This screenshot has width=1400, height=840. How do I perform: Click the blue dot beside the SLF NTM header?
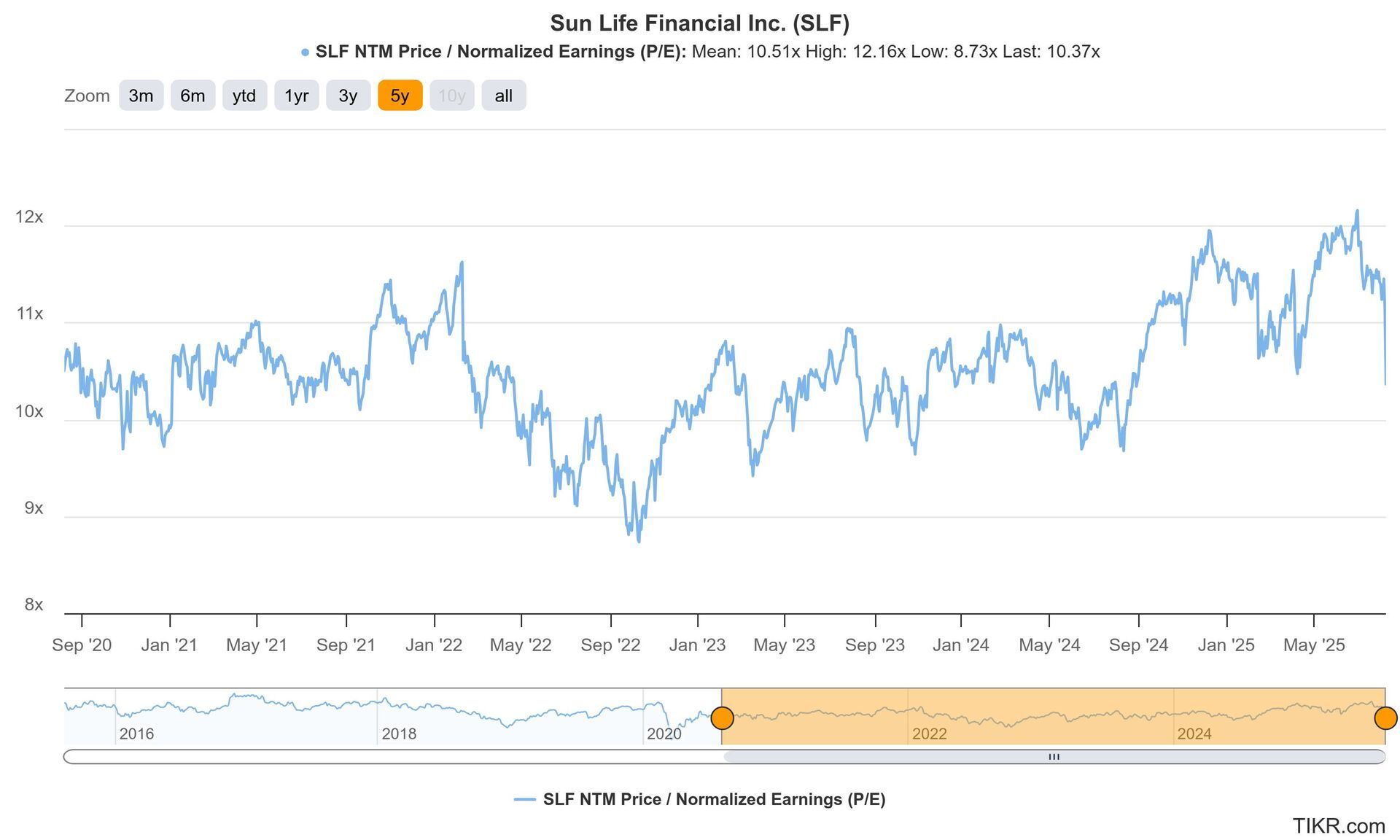pos(305,52)
